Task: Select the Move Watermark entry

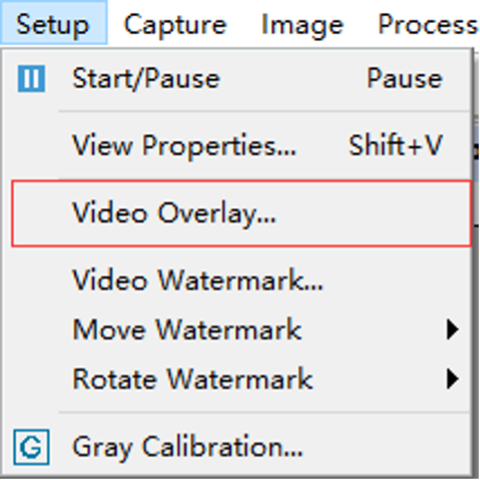Action: point(237,330)
